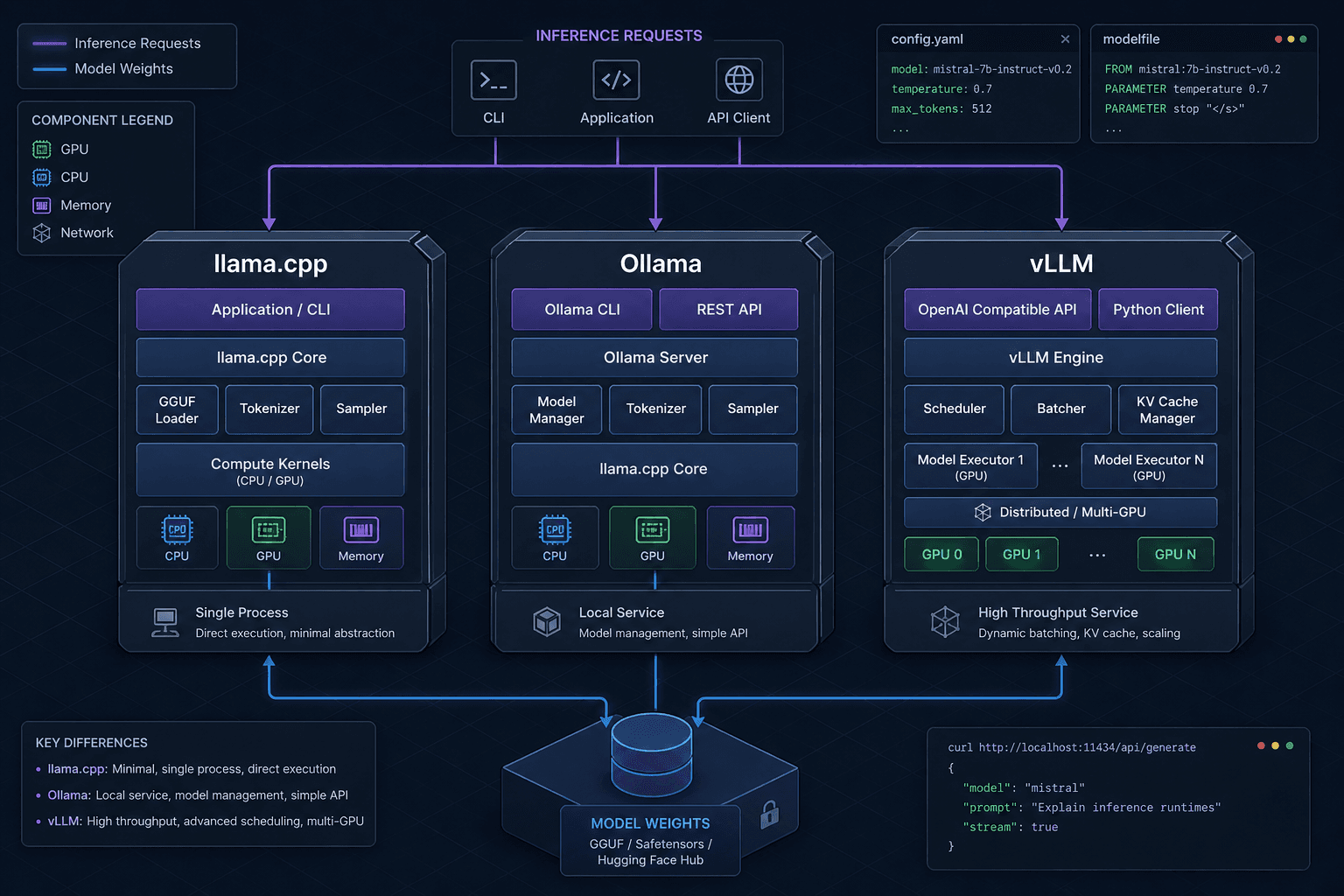
Task: Click the Compute Kernels block
Action: click(270, 470)
